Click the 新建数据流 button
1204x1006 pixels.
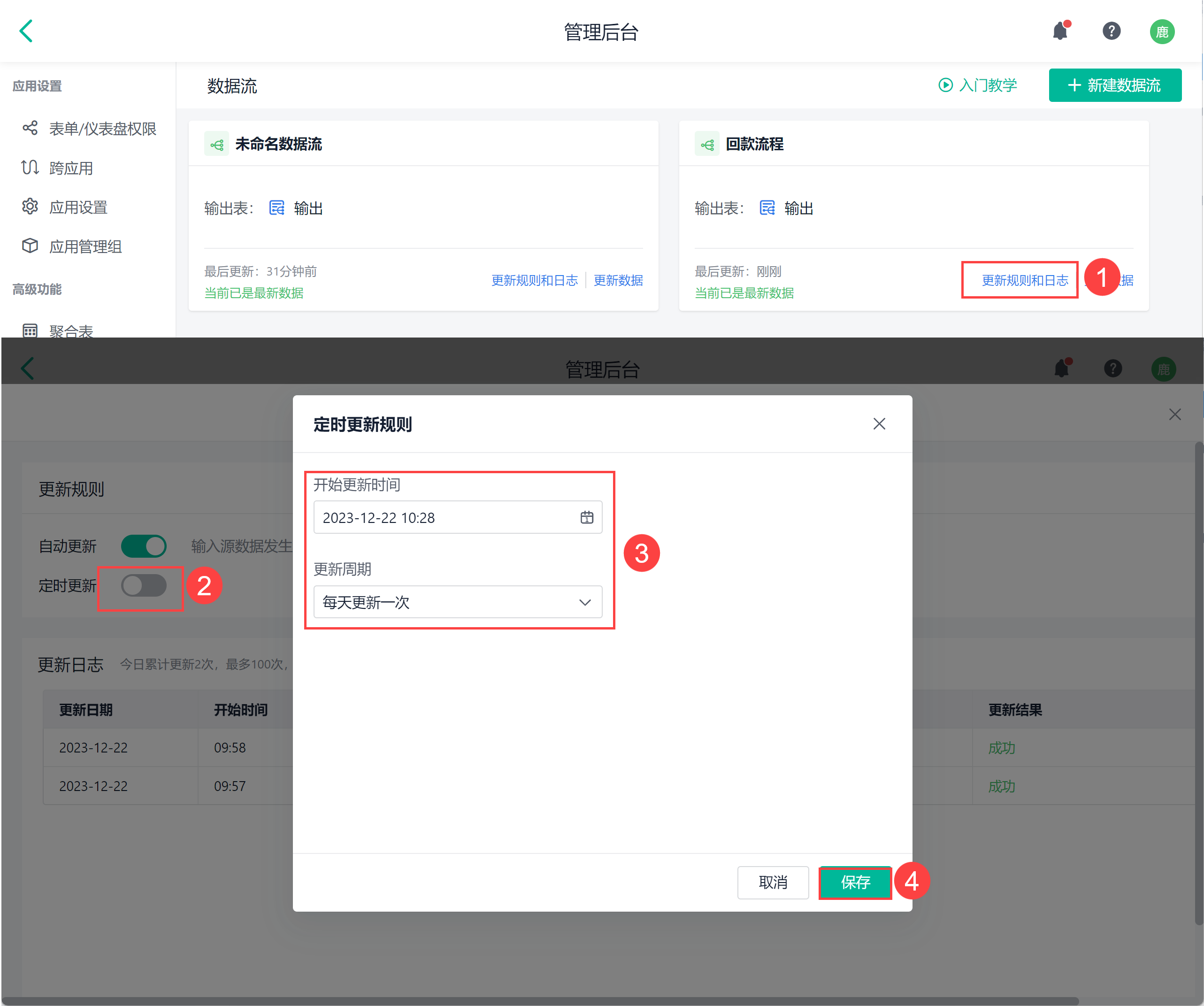(1114, 85)
